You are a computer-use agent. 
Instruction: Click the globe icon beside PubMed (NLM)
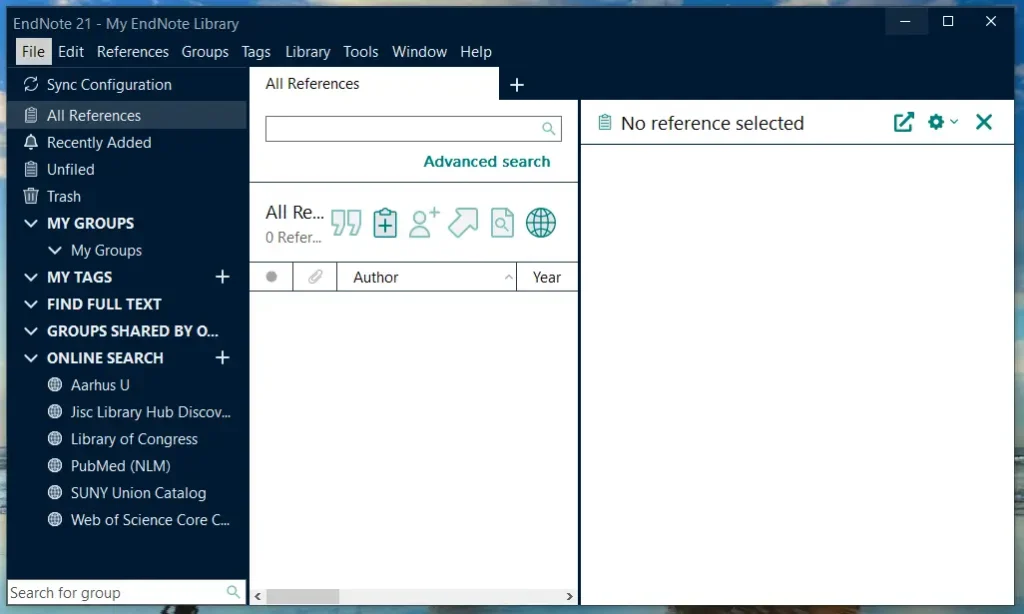(55, 466)
